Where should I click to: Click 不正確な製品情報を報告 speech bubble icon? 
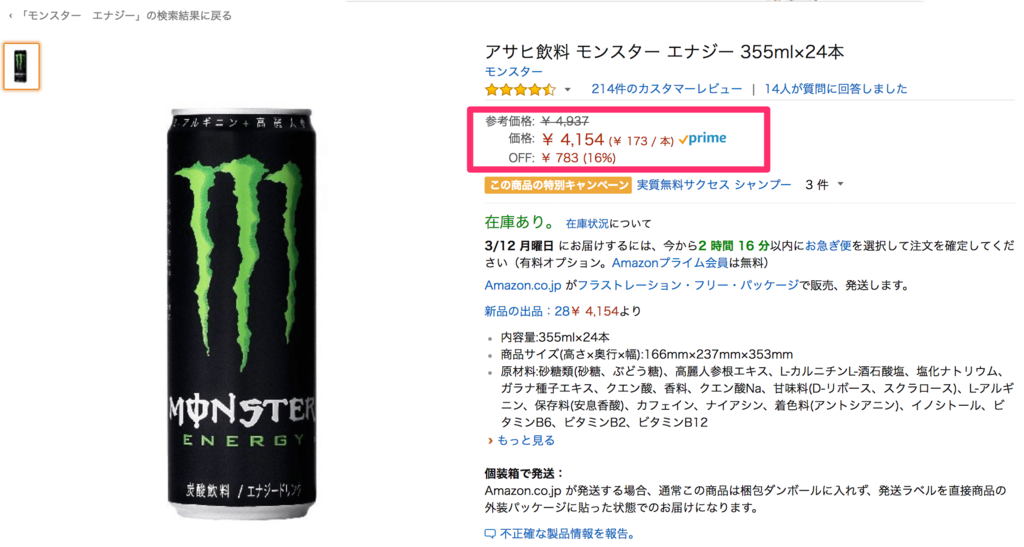(x=490, y=534)
